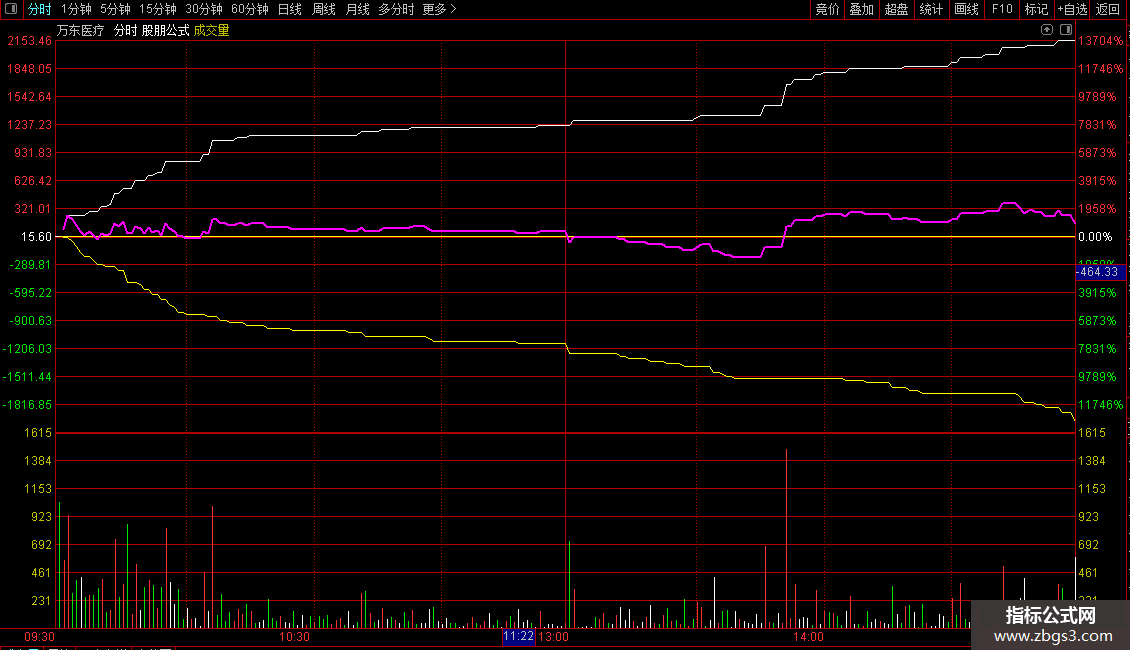1130x650 pixels.
Task: Open the 竞价 auction view
Action: tap(827, 9)
